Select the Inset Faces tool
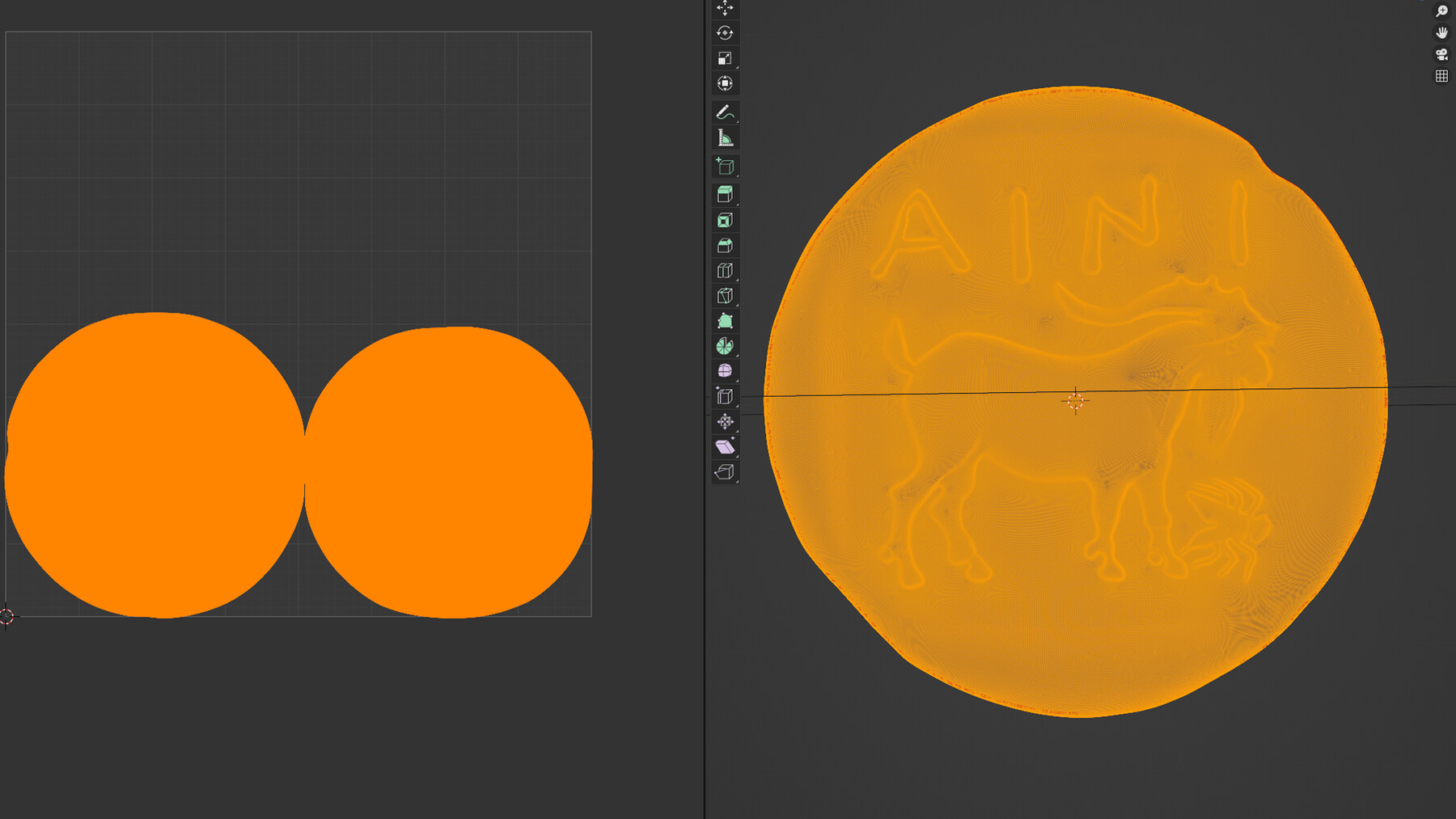 coord(725,220)
